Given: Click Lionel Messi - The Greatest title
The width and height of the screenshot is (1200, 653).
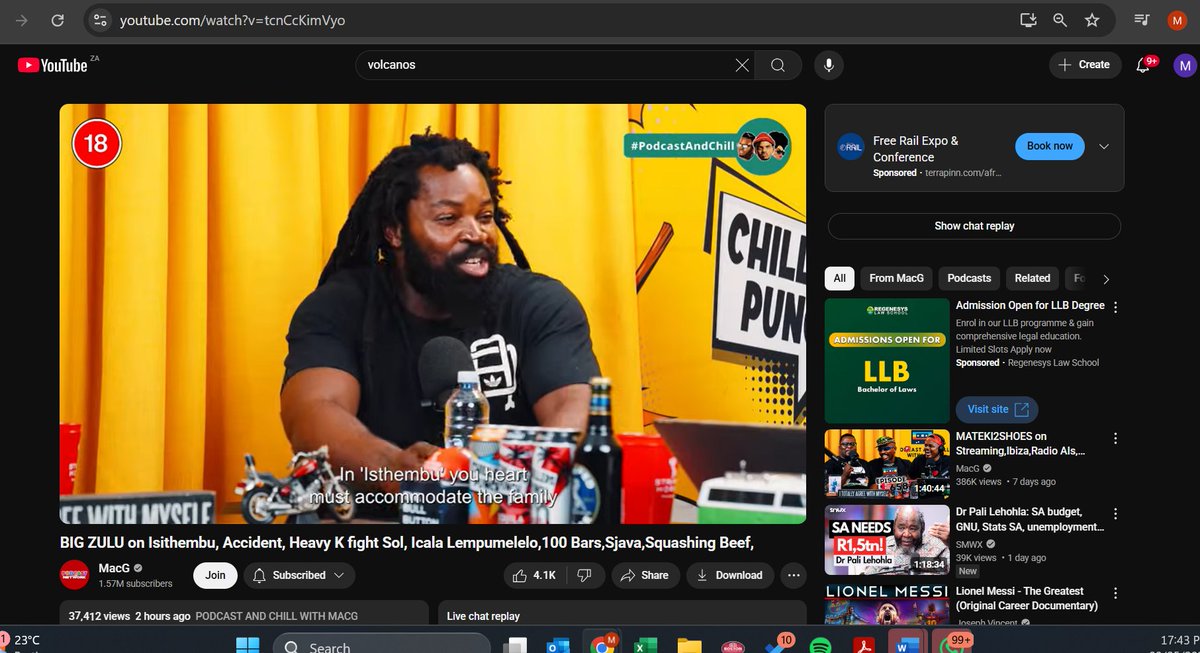Looking at the screenshot, I should pos(1027,599).
